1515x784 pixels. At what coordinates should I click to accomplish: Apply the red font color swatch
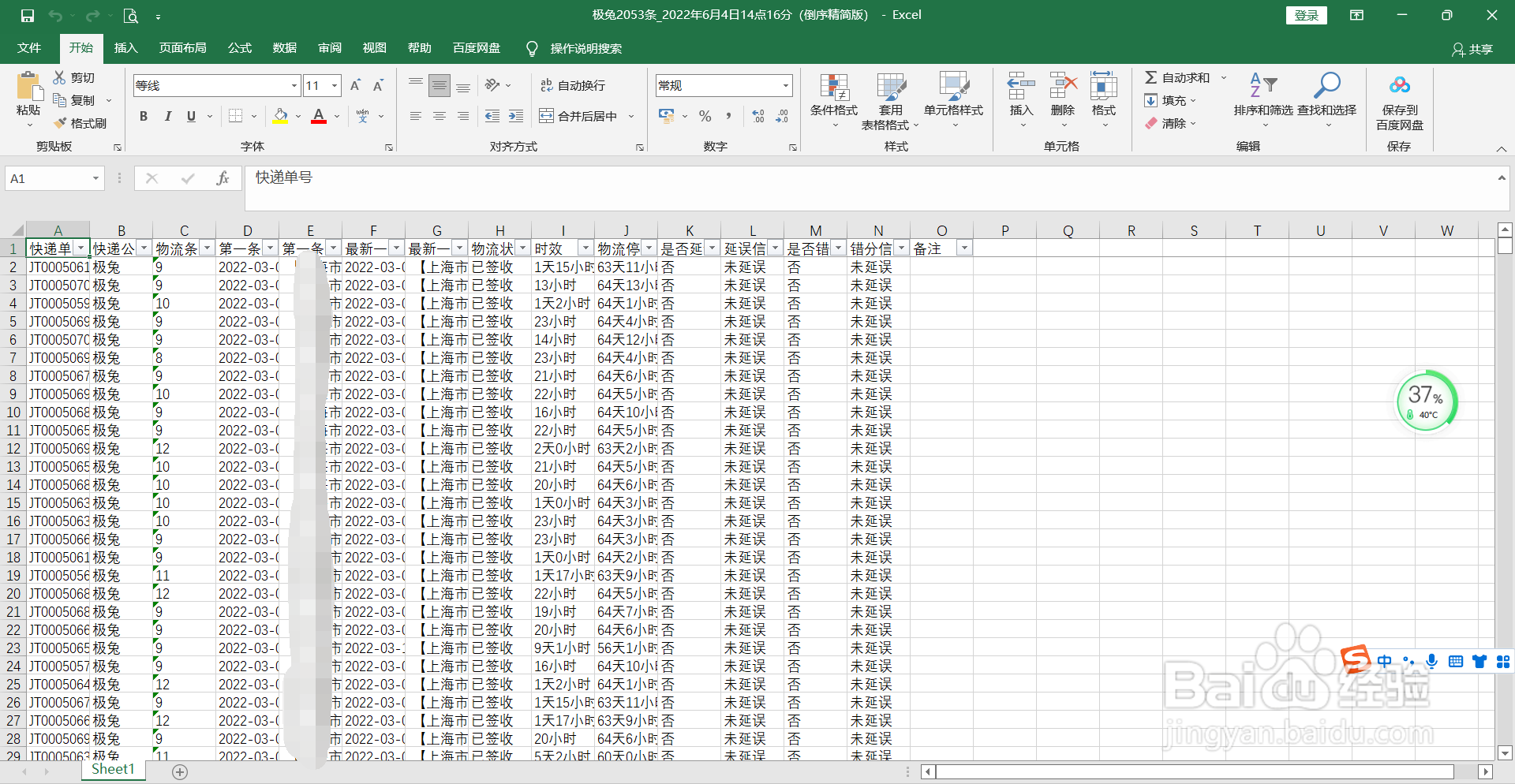pyautogui.click(x=319, y=116)
